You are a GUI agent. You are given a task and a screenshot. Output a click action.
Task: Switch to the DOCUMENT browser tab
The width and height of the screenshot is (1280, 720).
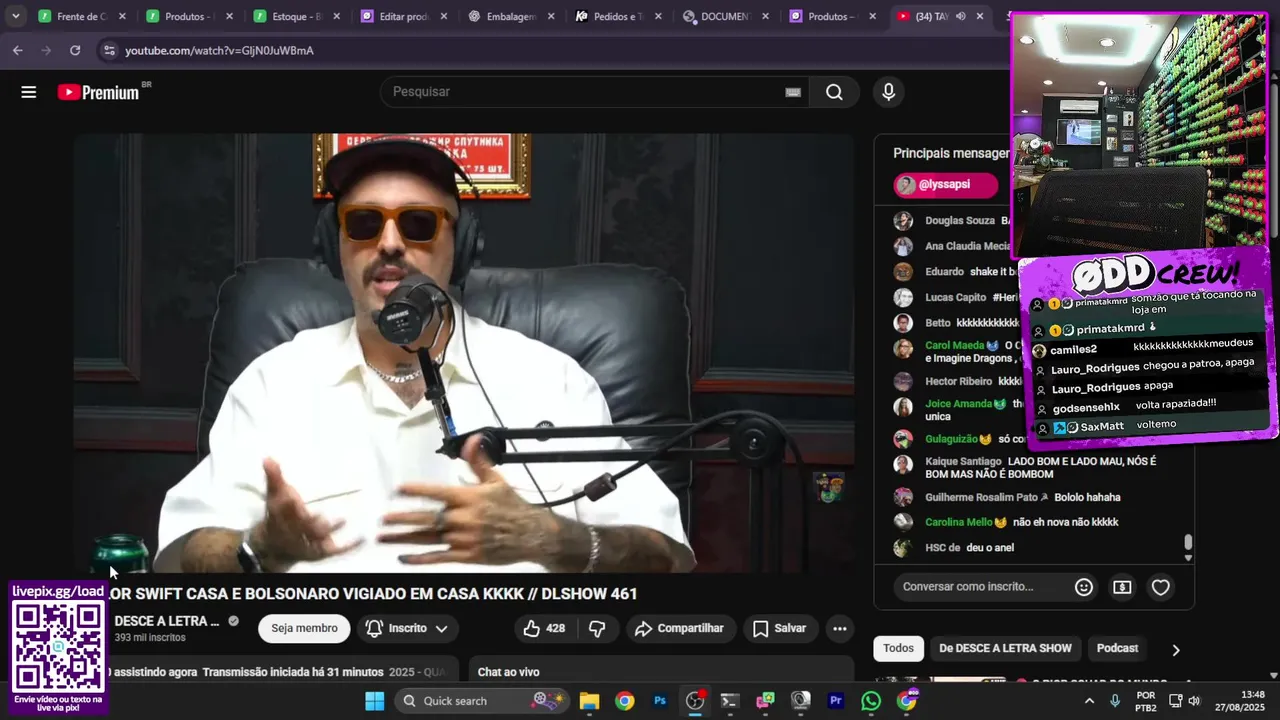coord(727,16)
